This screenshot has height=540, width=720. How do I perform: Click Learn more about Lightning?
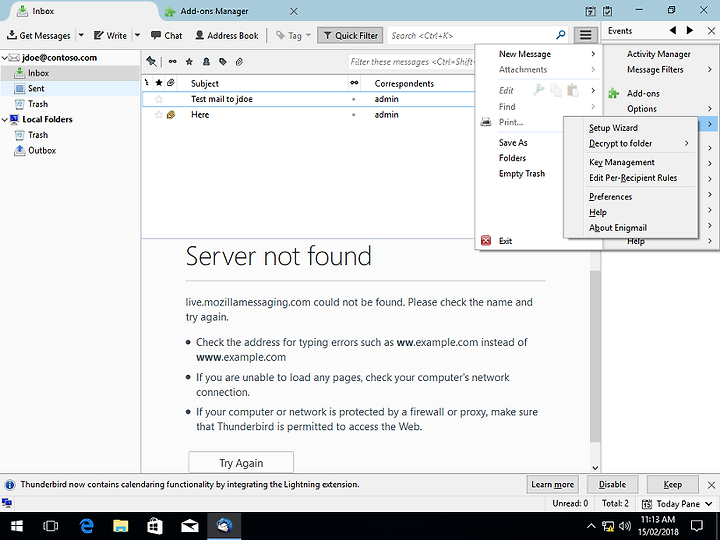coord(552,484)
